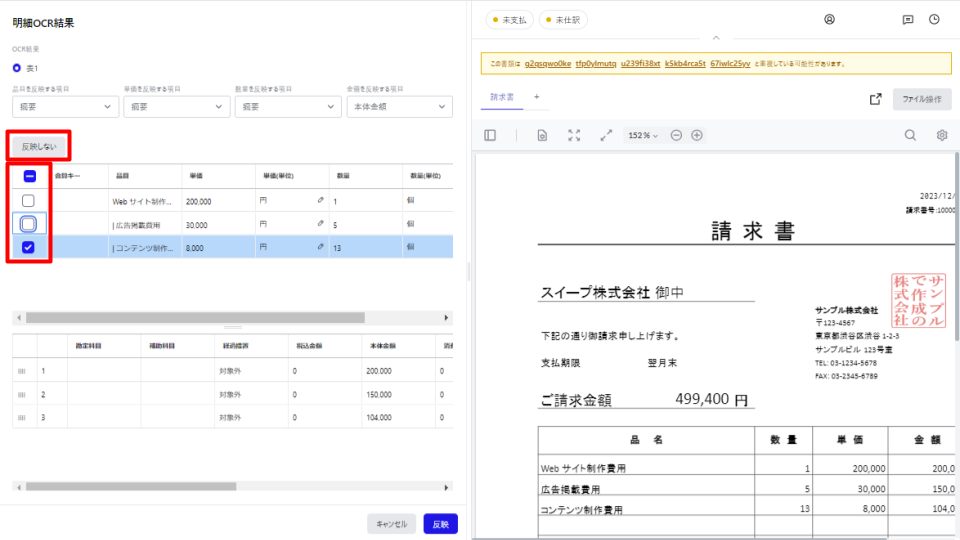Open the history clock icon
The height and width of the screenshot is (540, 960).
click(x=934, y=20)
